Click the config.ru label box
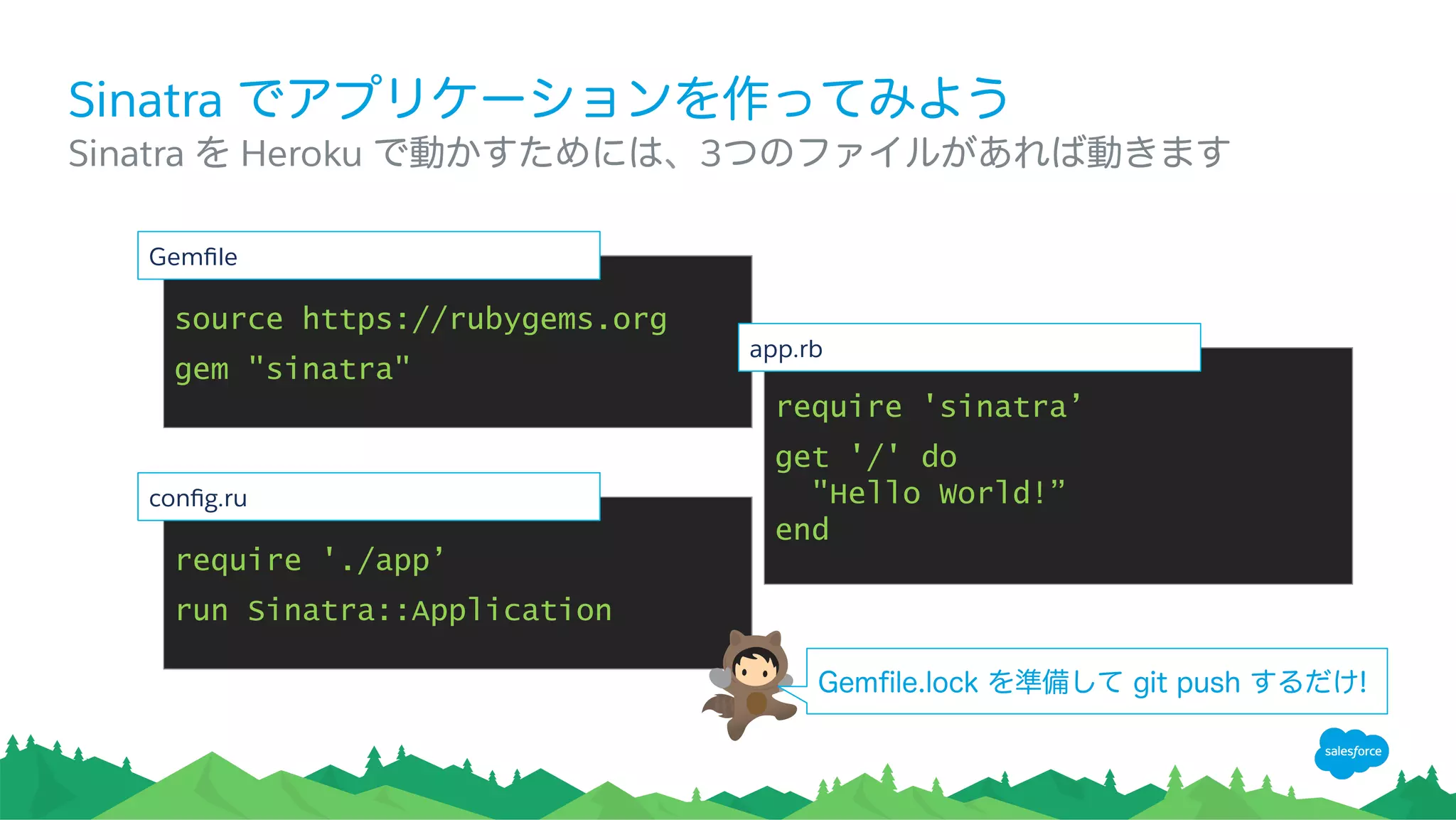 click(x=368, y=496)
